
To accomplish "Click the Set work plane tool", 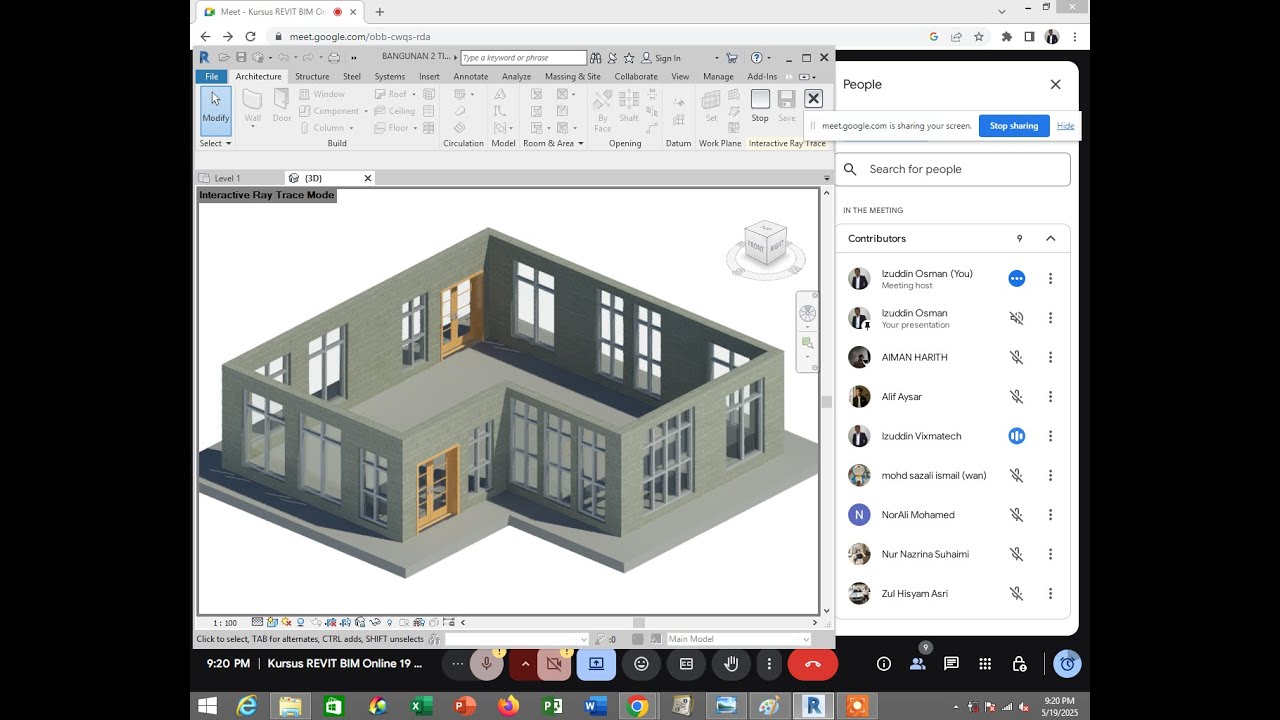I will pos(711,105).
